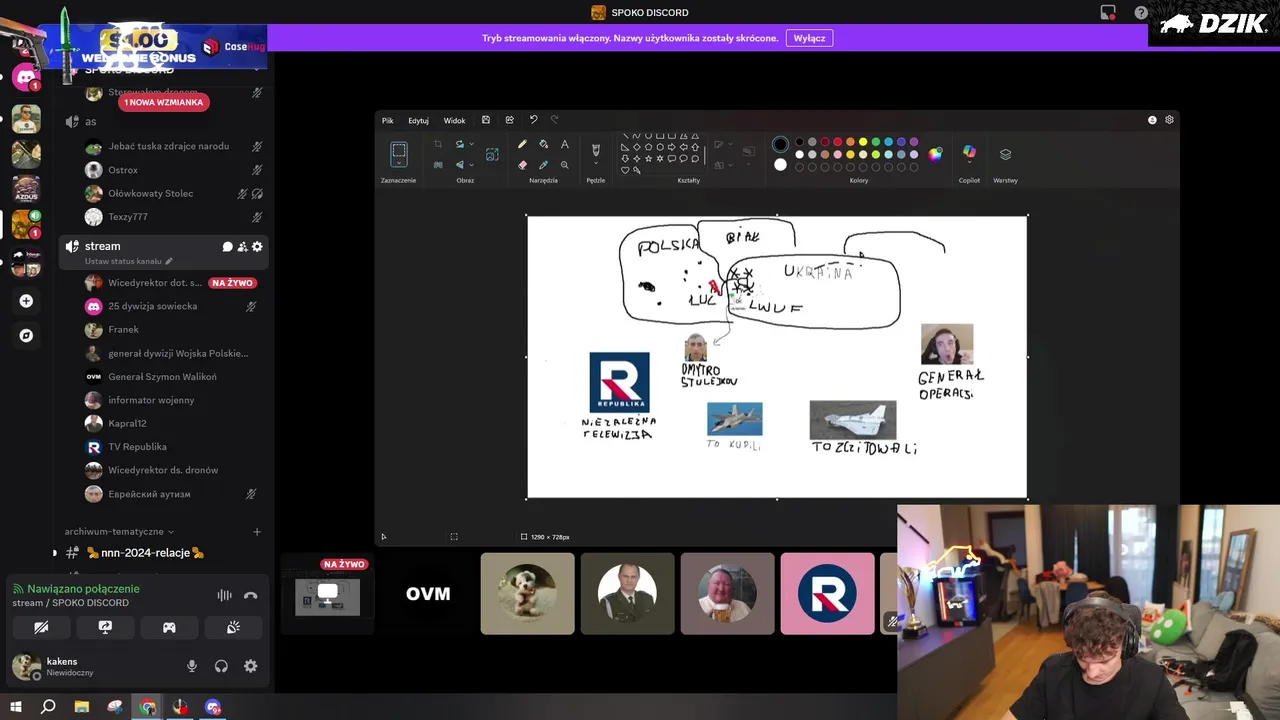Click the Paint share icon
The width and height of the screenshot is (1280, 720).
[510, 120]
